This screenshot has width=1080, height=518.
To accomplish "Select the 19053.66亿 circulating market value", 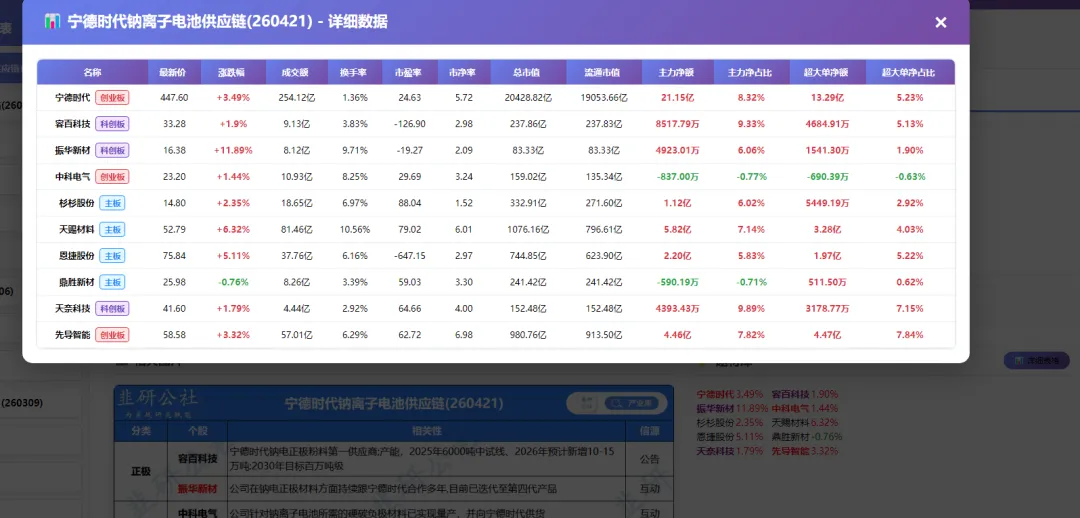I will tap(603, 98).
